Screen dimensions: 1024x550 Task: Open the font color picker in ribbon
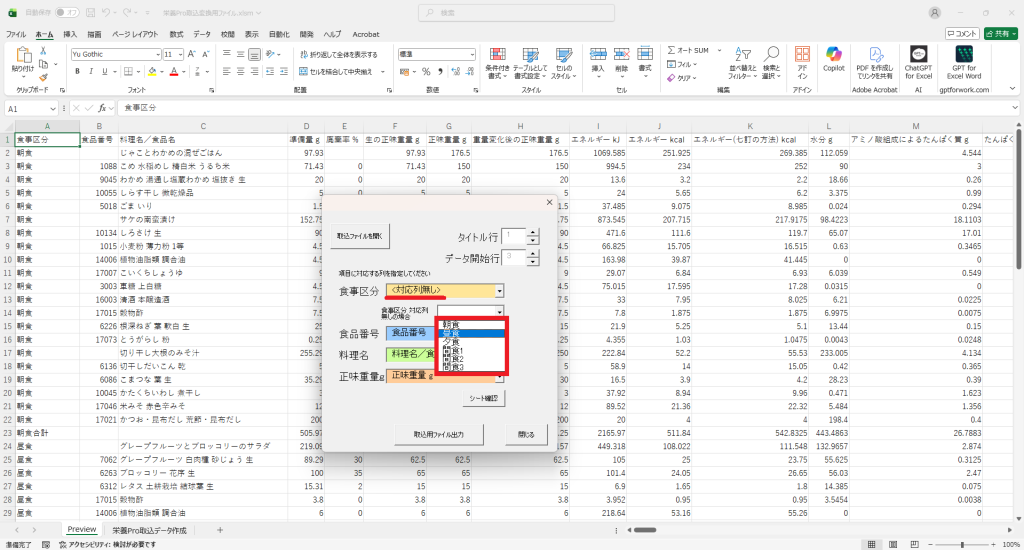[x=162, y=72]
